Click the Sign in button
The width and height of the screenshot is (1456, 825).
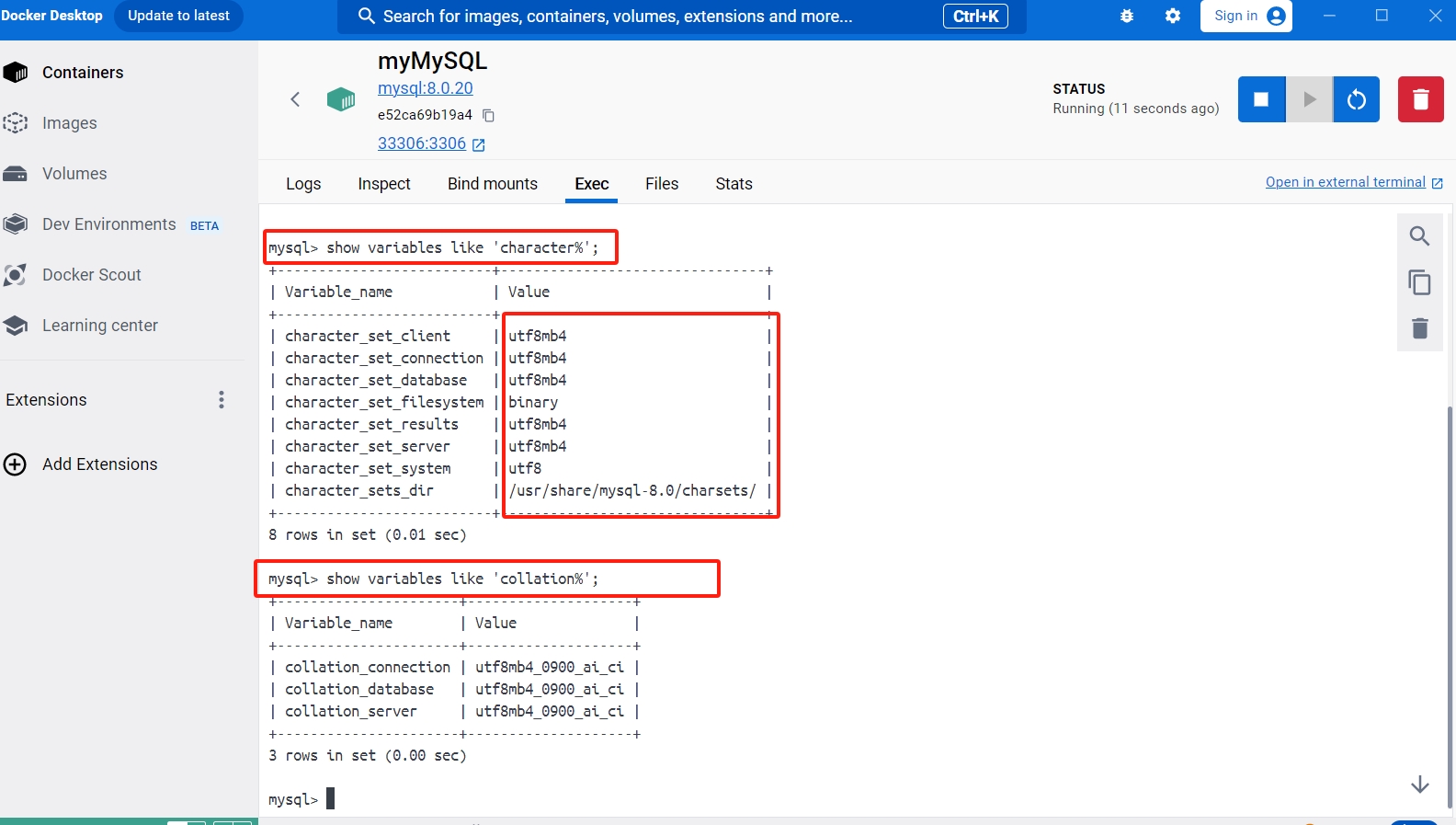point(1246,16)
